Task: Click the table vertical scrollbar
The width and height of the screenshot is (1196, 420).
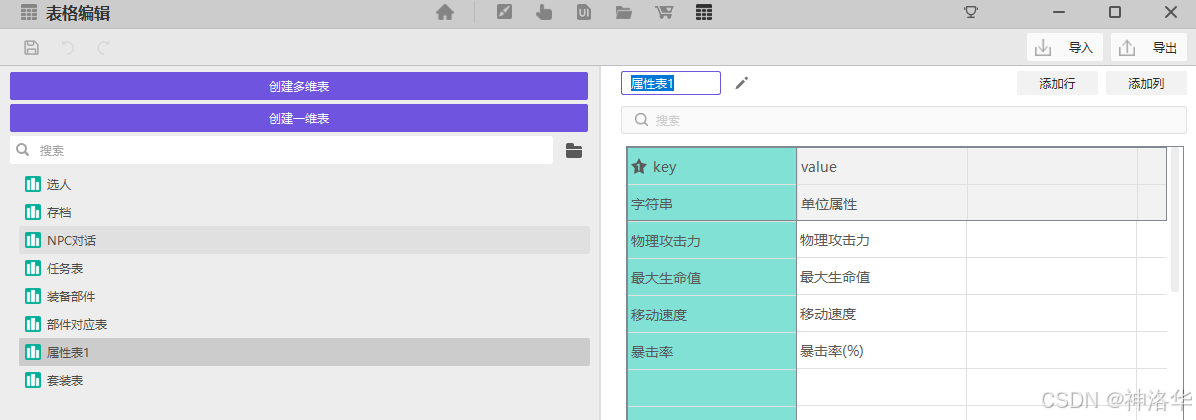Action: (x=1175, y=220)
